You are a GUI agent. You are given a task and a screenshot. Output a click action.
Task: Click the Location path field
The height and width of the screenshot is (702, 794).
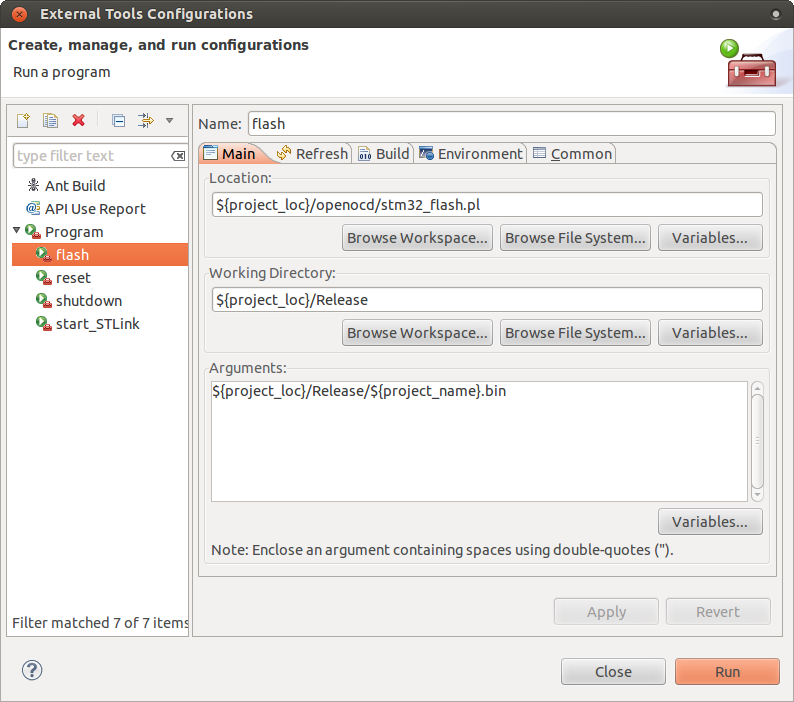coord(487,205)
